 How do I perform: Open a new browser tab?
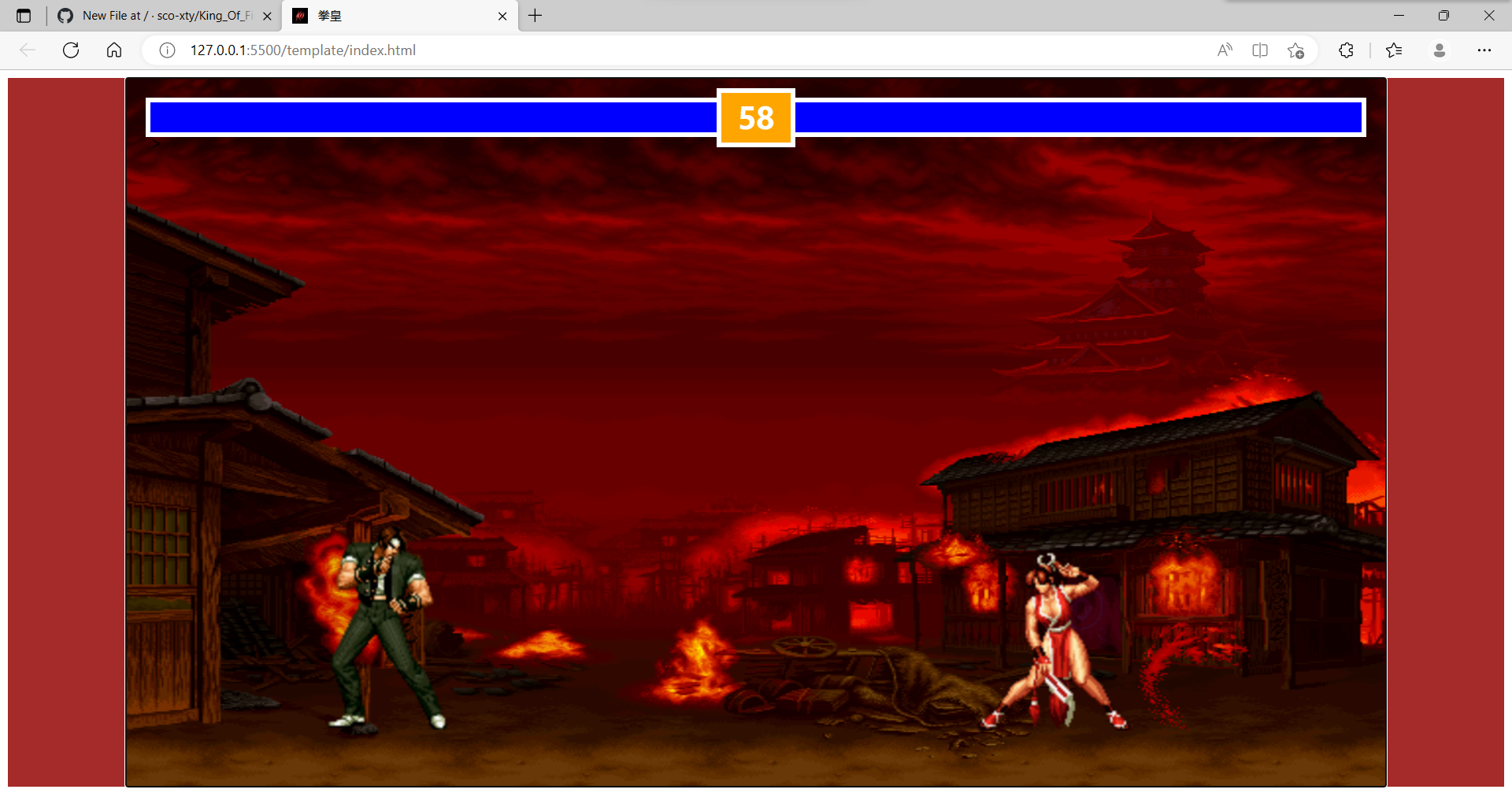(x=535, y=16)
